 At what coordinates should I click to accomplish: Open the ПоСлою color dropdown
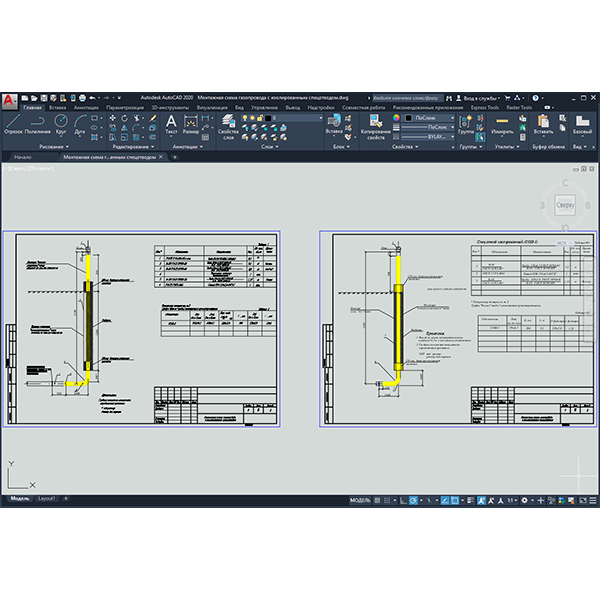point(430,118)
